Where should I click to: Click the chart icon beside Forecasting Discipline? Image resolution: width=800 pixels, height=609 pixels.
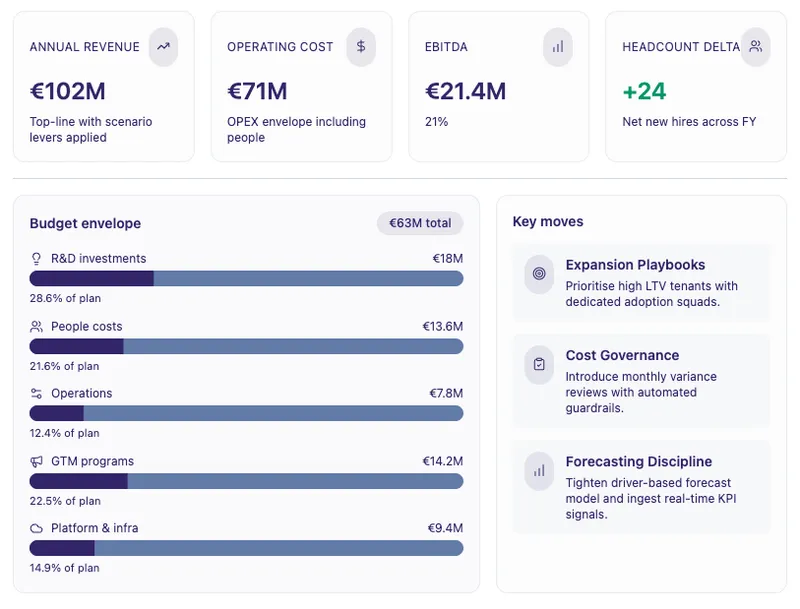coord(539,470)
